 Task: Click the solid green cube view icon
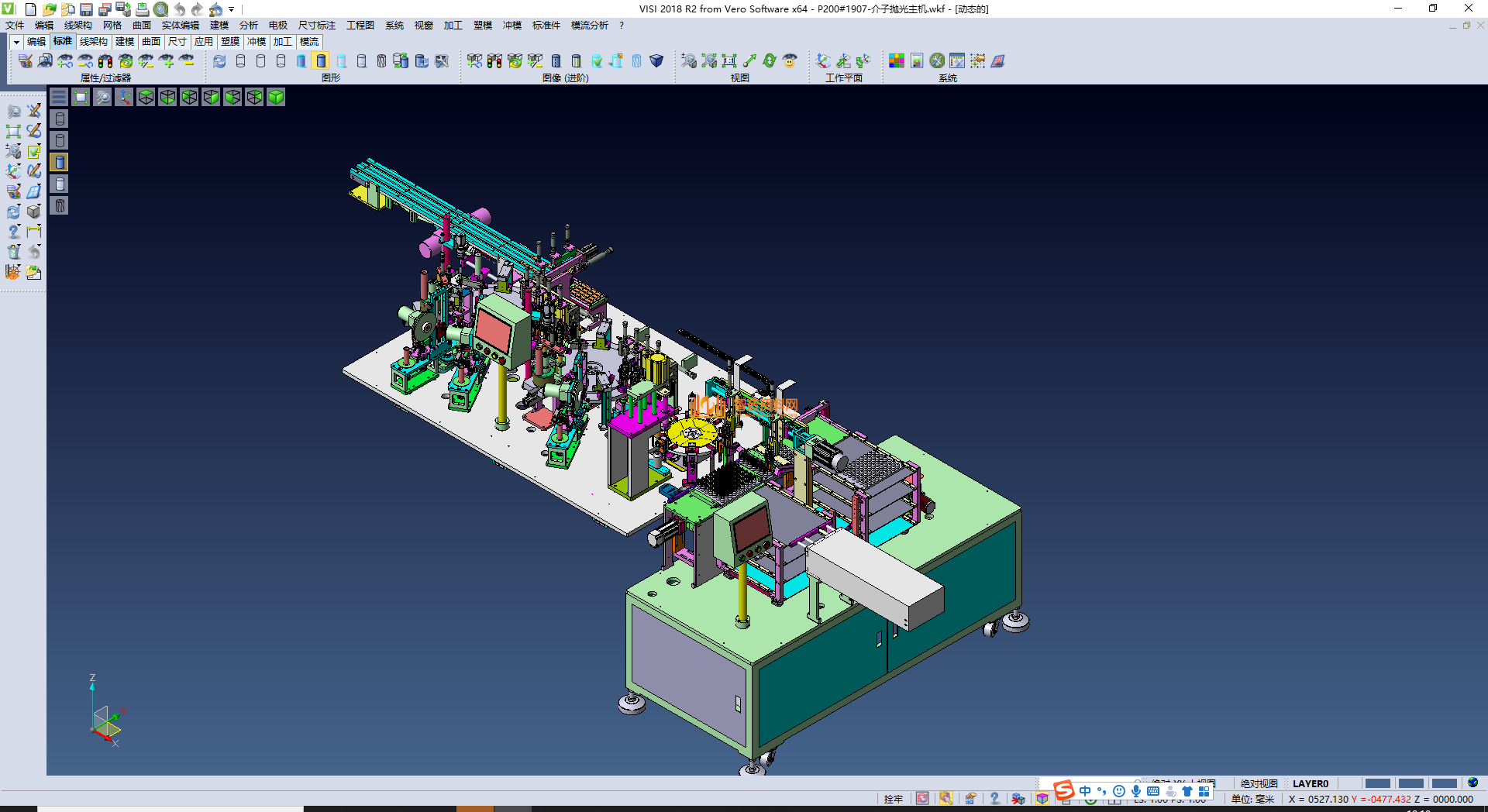[x=276, y=97]
